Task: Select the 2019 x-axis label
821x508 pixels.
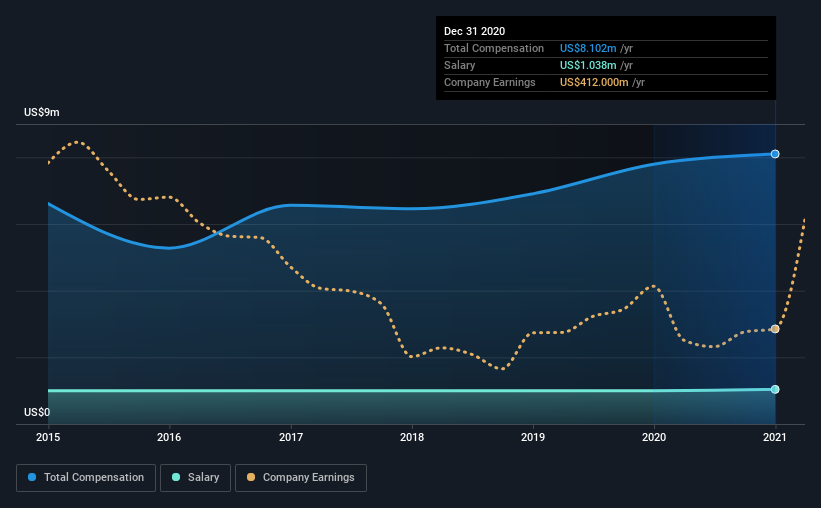Action: [x=533, y=437]
